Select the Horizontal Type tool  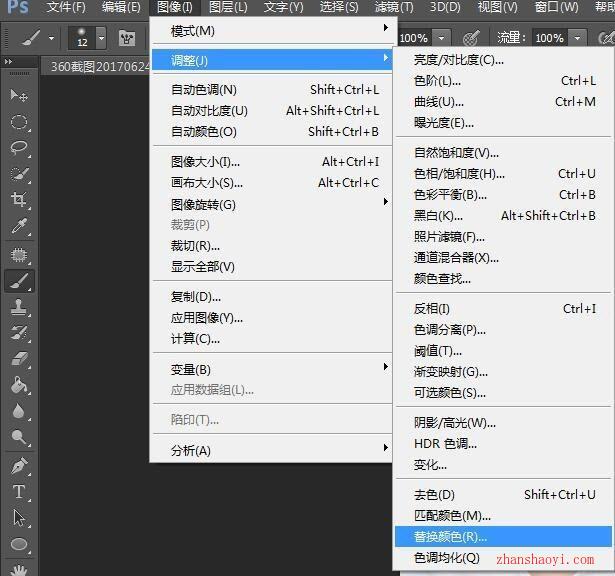(x=19, y=492)
